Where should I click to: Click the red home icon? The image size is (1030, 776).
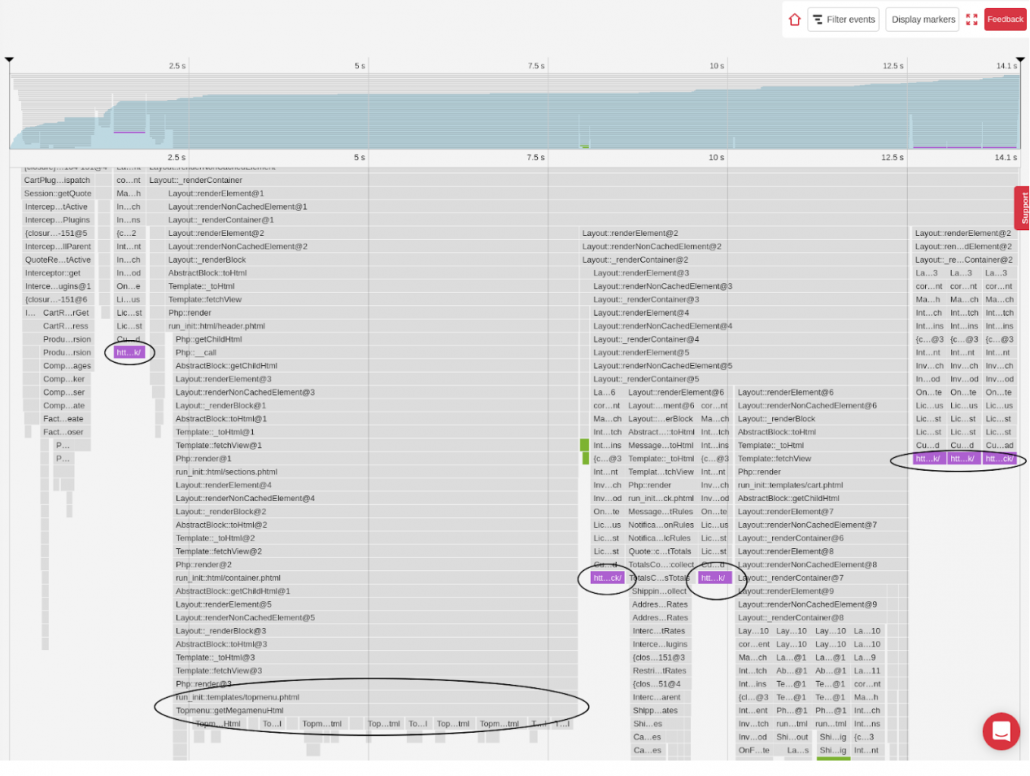click(795, 19)
